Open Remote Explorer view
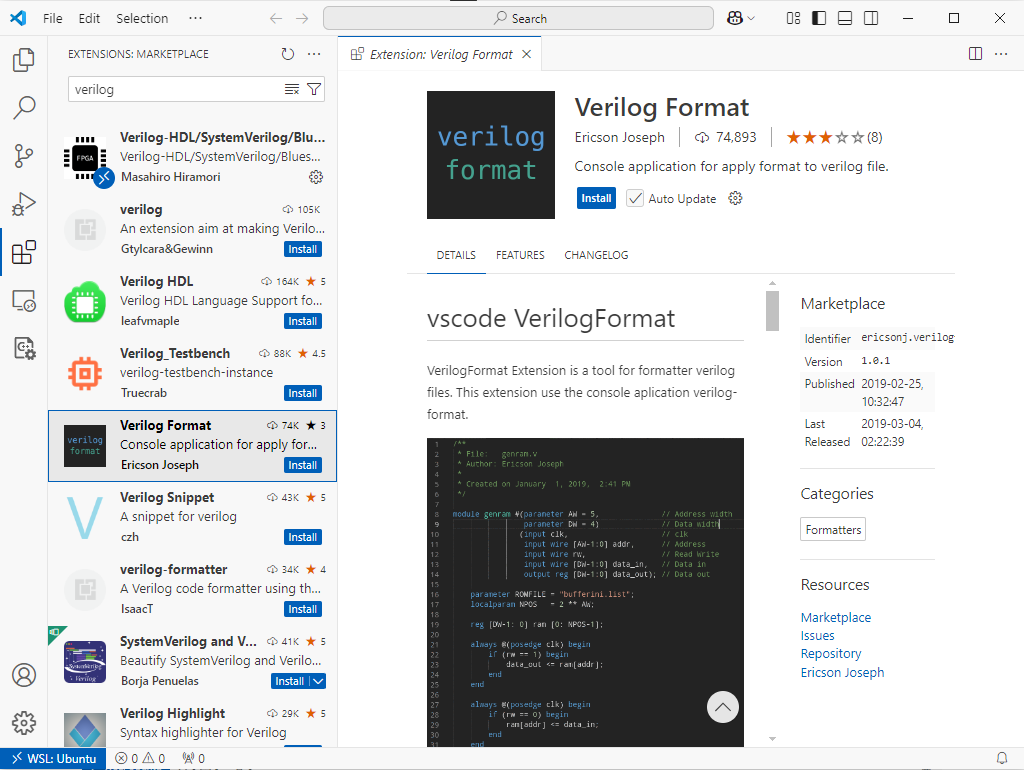This screenshot has height=770, width=1024. coord(24,301)
